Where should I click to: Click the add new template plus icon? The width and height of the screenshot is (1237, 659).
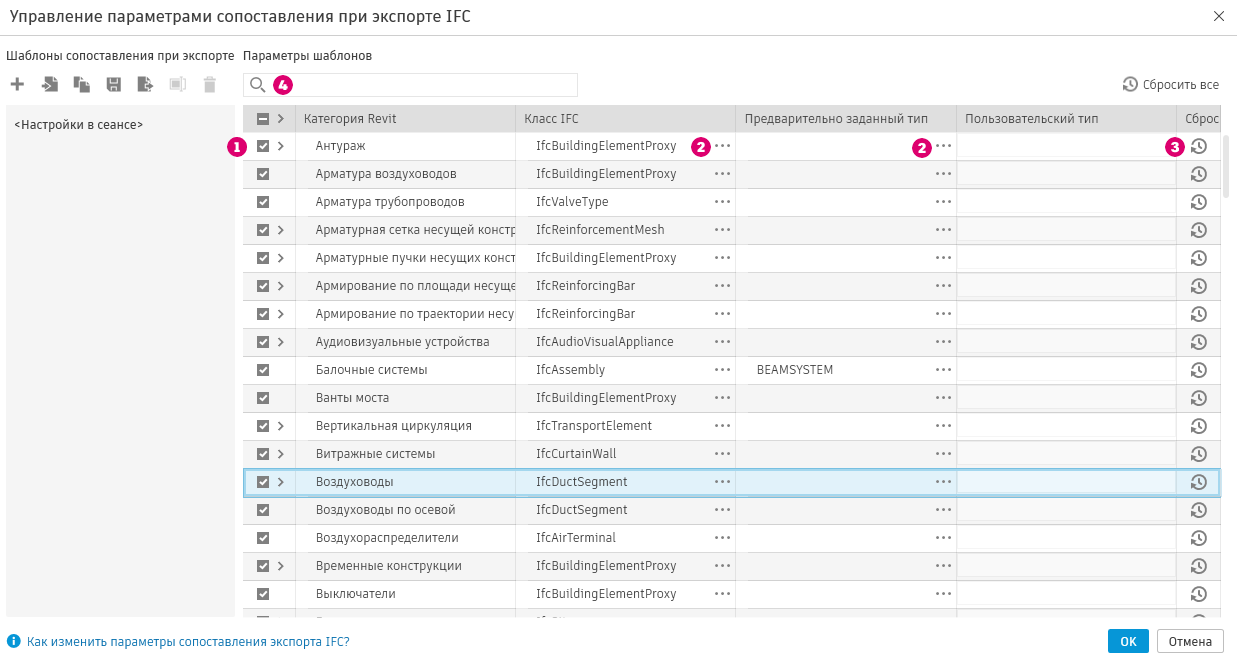pos(17,85)
